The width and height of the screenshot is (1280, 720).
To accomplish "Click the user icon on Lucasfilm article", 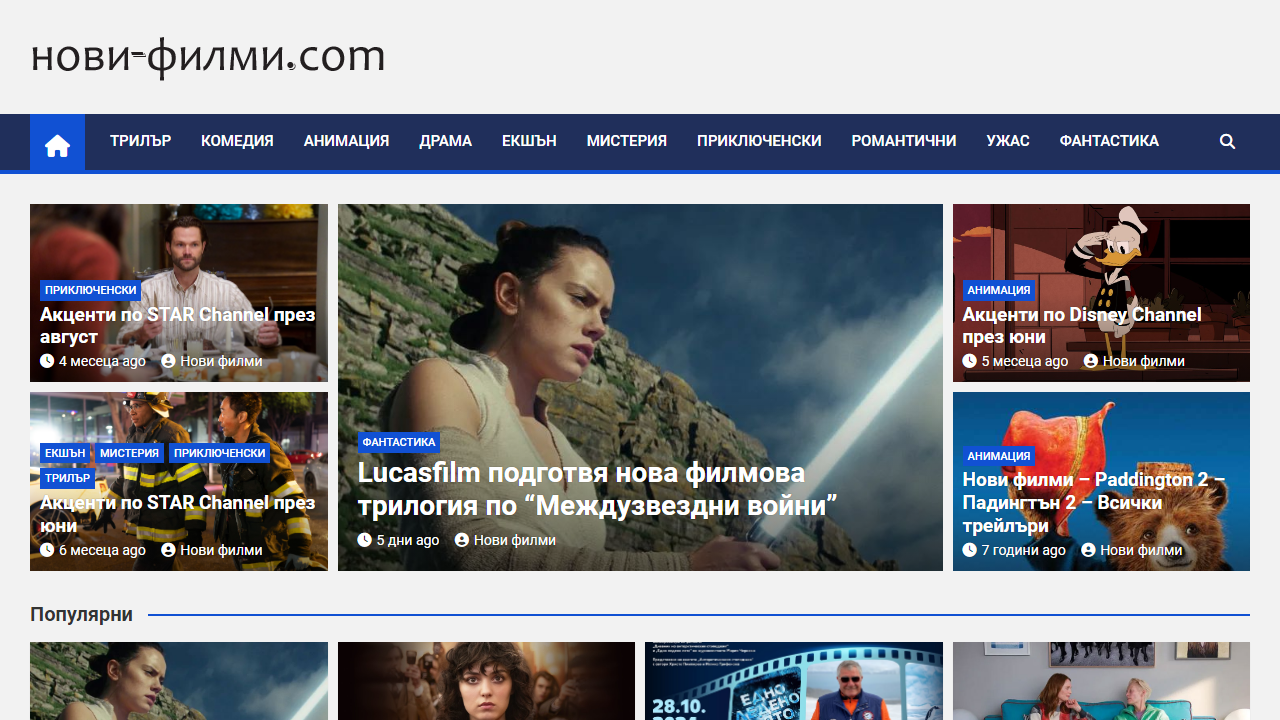I will 462,540.
